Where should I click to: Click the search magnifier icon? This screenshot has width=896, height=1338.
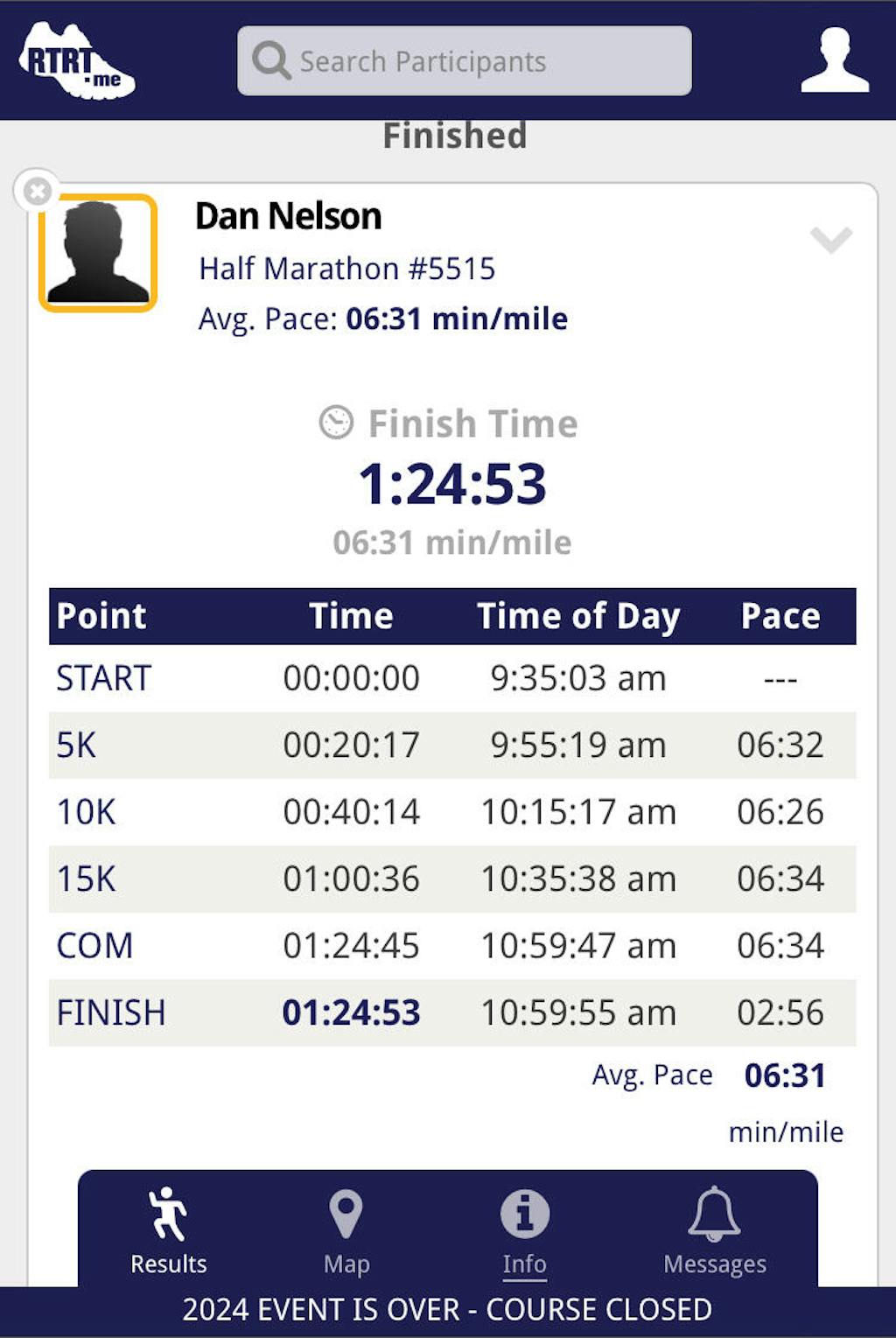click(271, 61)
